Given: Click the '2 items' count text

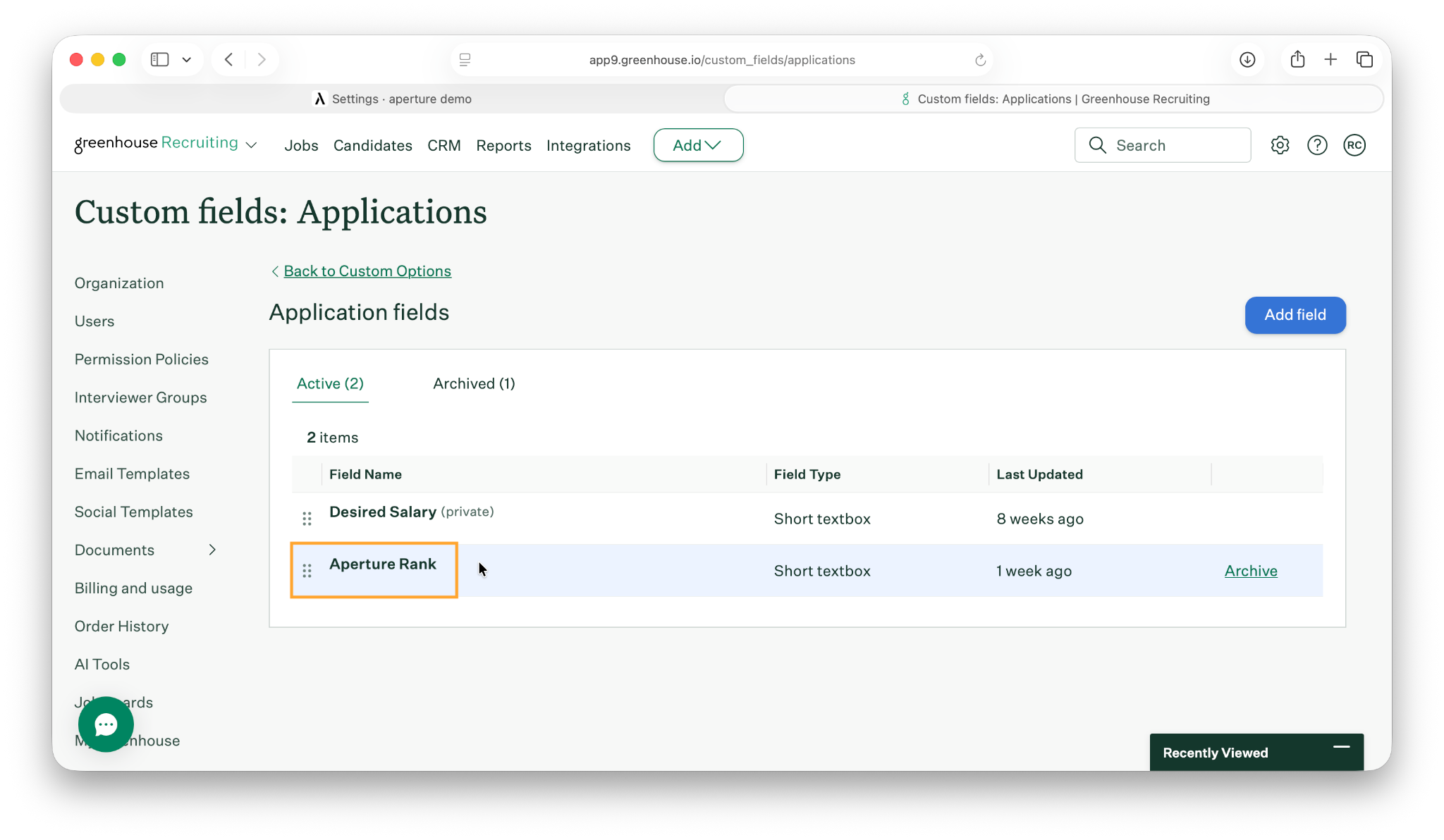Looking at the screenshot, I should click(332, 438).
